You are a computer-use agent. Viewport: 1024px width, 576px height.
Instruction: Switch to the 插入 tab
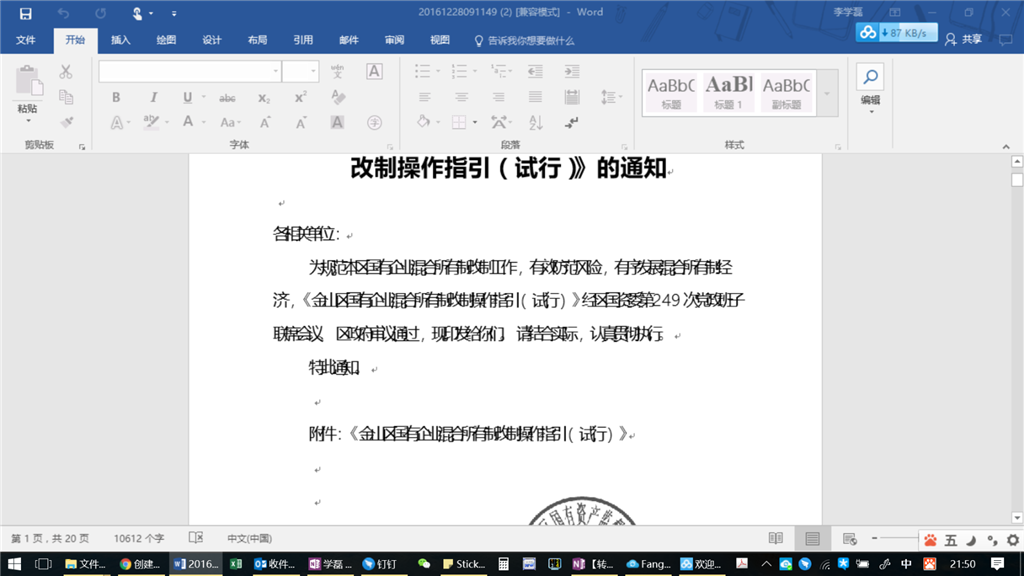click(120, 40)
